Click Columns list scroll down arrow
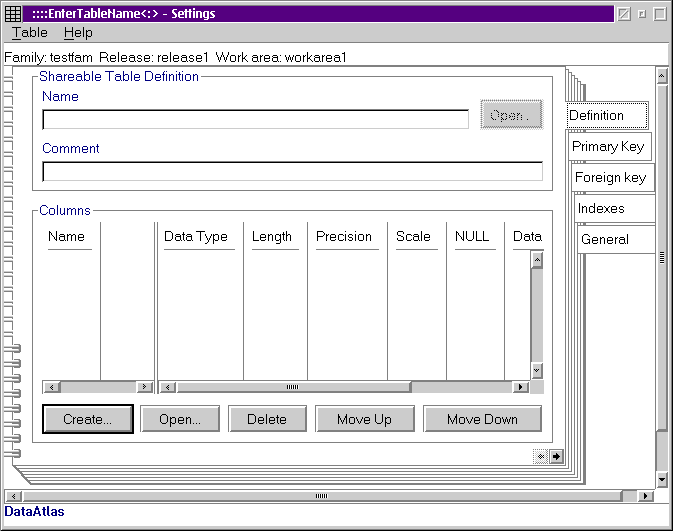The image size is (673, 531). [x=536, y=370]
